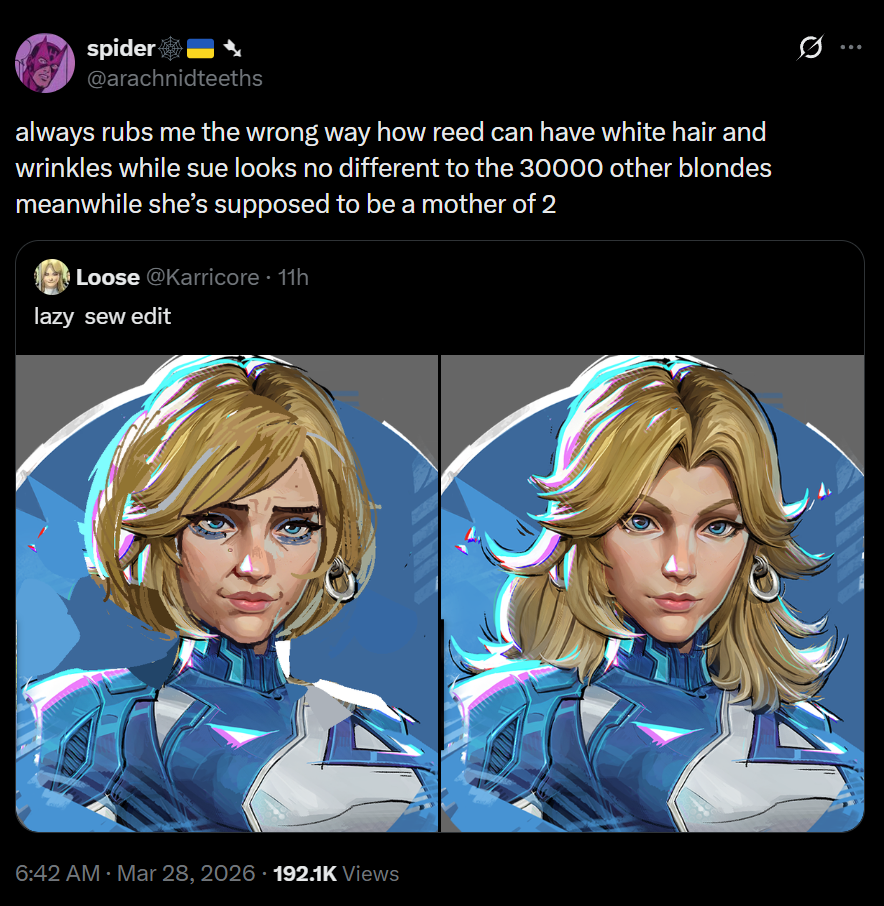The width and height of the screenshot is (884, 906).
Task: Click the 6:42 AM · Mar 28, 2026 timestamp
Action: click(135, 873)
